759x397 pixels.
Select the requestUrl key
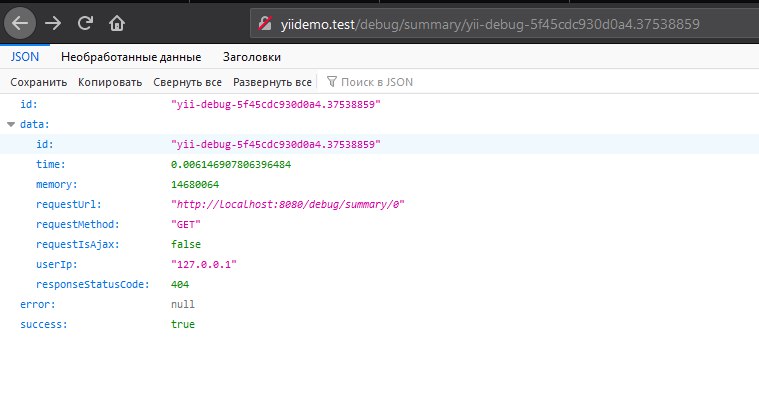(69, 204)
